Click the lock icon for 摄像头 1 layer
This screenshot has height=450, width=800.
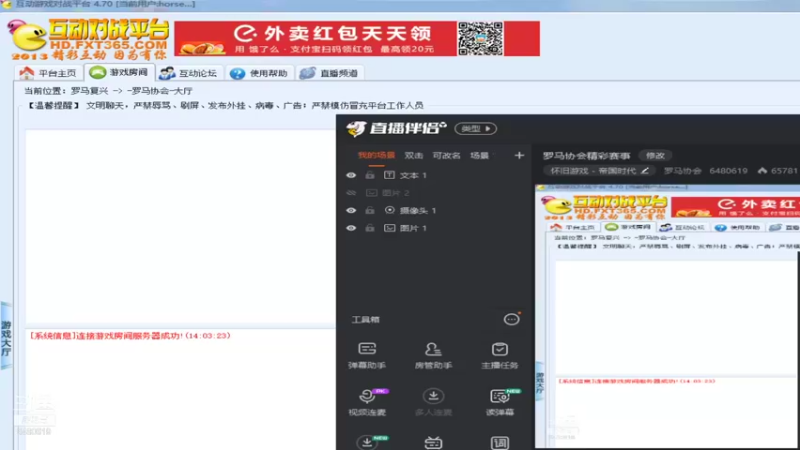click(370, 210)
